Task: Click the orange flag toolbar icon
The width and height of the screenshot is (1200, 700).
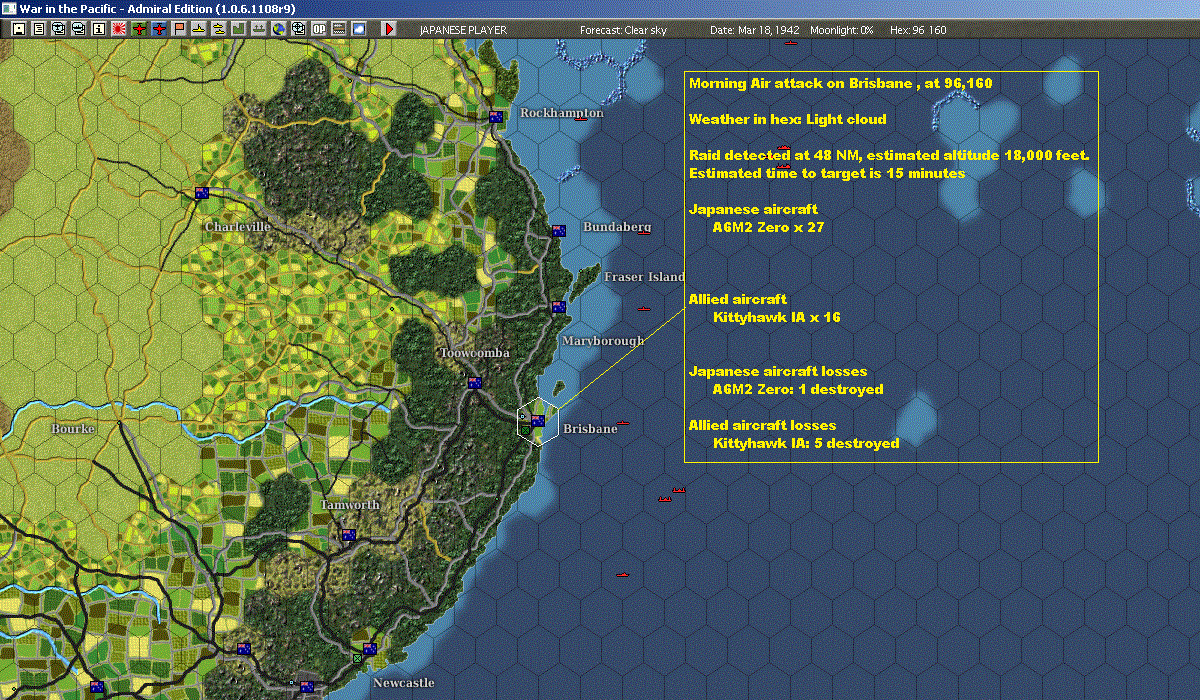Action: pos(179,29)
